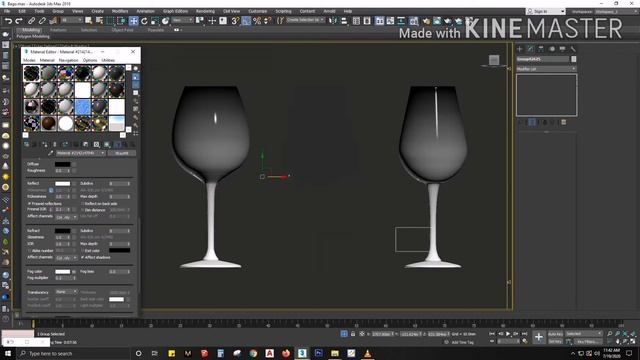Open the Modifier List dropdown
The width and height of the screenshot is (640, 360).
546,69
